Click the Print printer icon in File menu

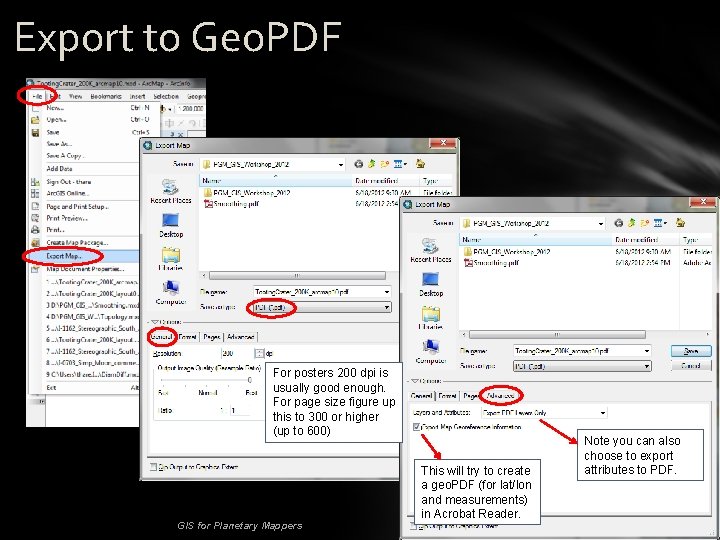point(35,230)
